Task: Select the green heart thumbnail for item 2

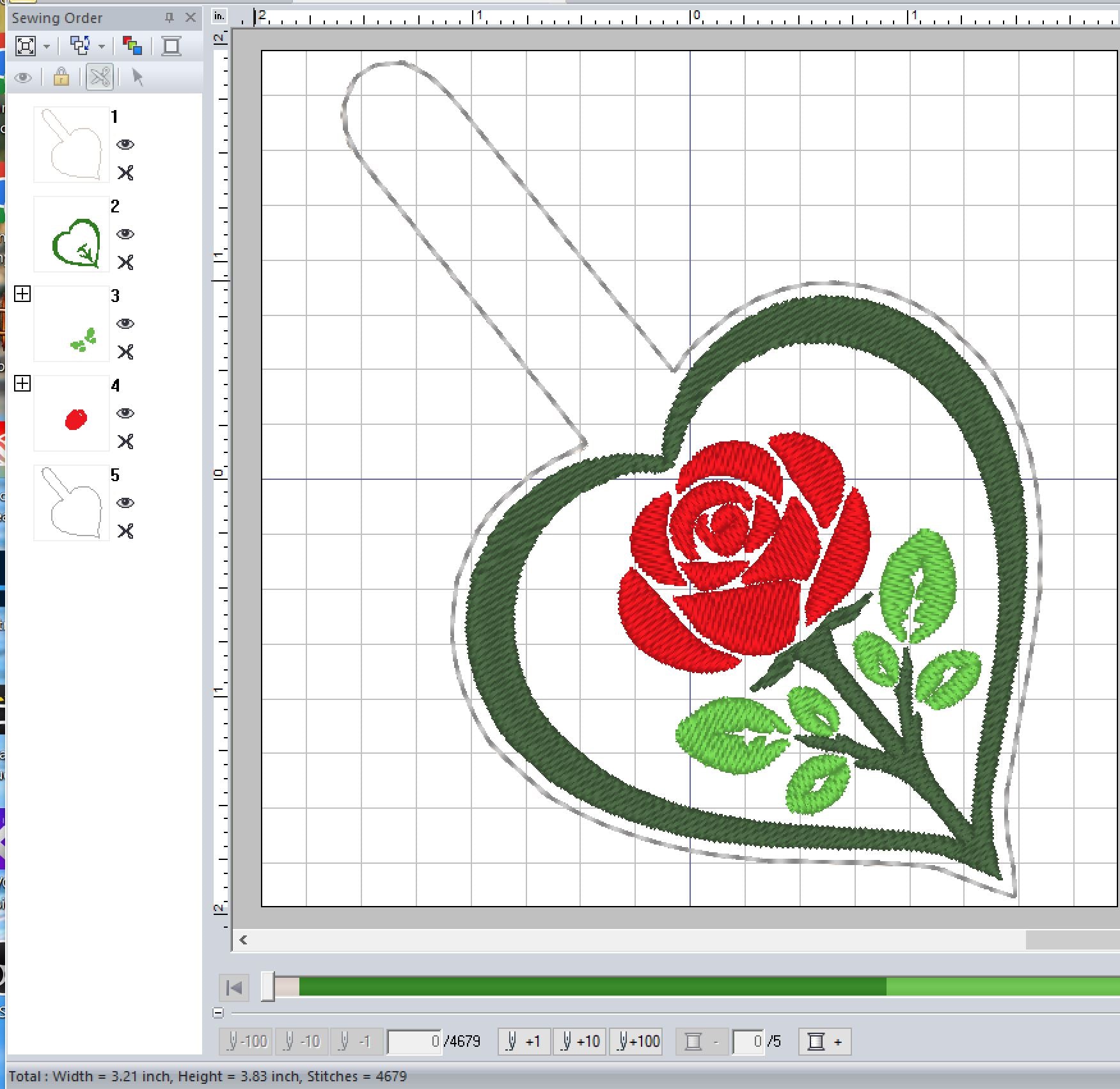Action: pyautogui.click(x=72, y=234)
